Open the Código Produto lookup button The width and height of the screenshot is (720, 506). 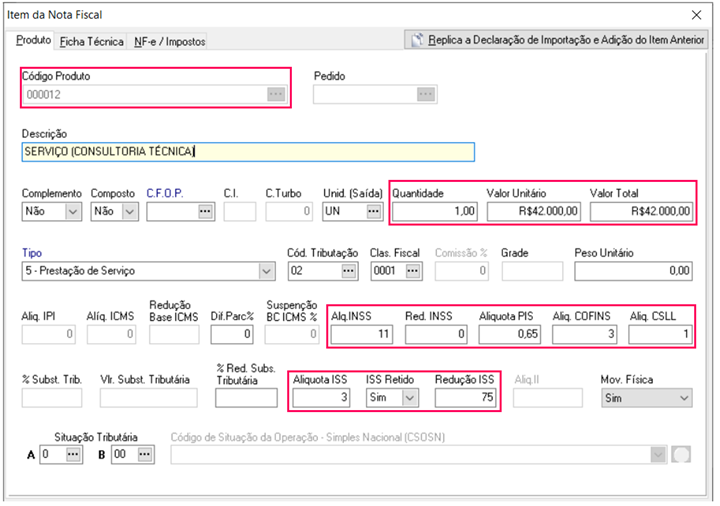pyautogui.click(x=275, y=95)
